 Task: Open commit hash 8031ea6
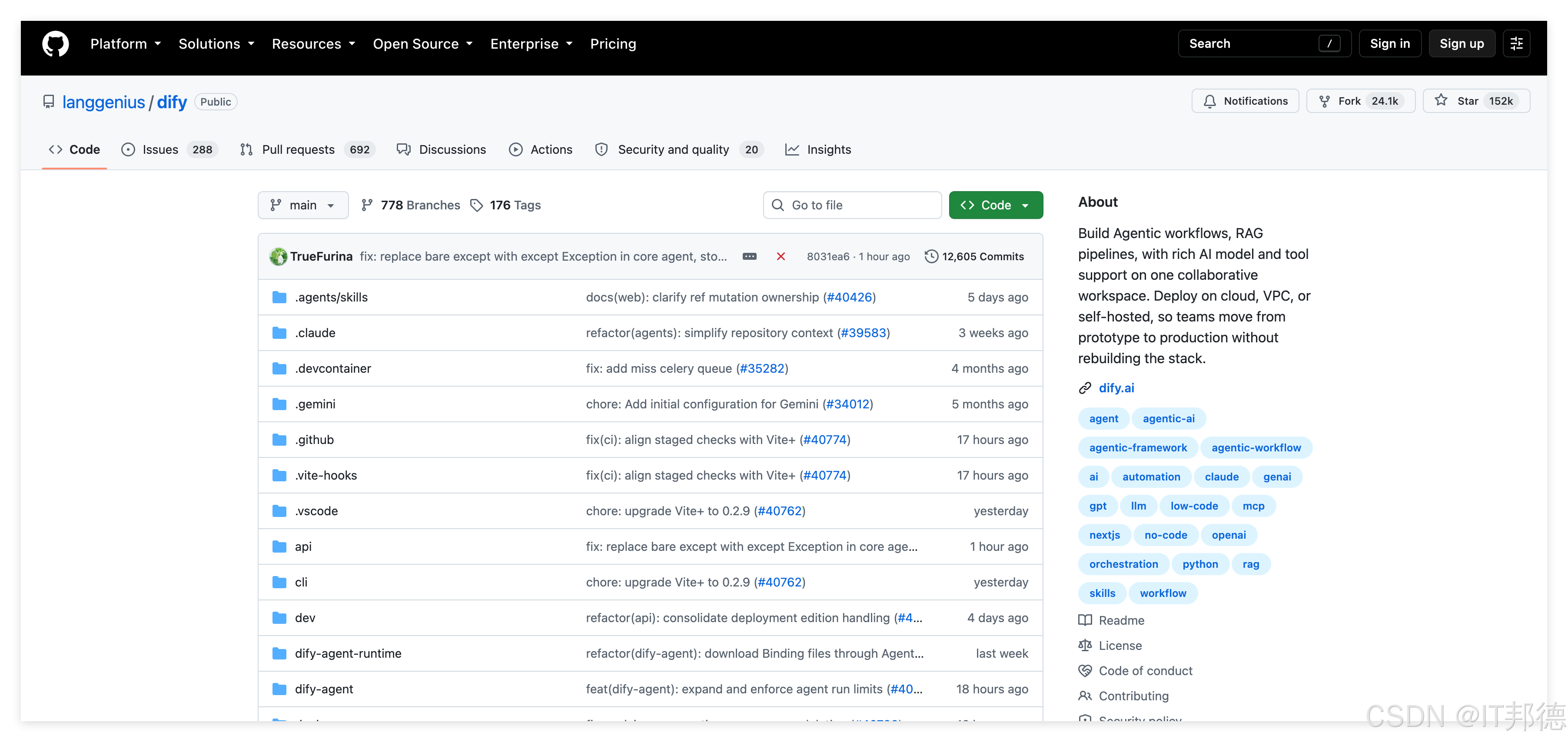(828, 256)
